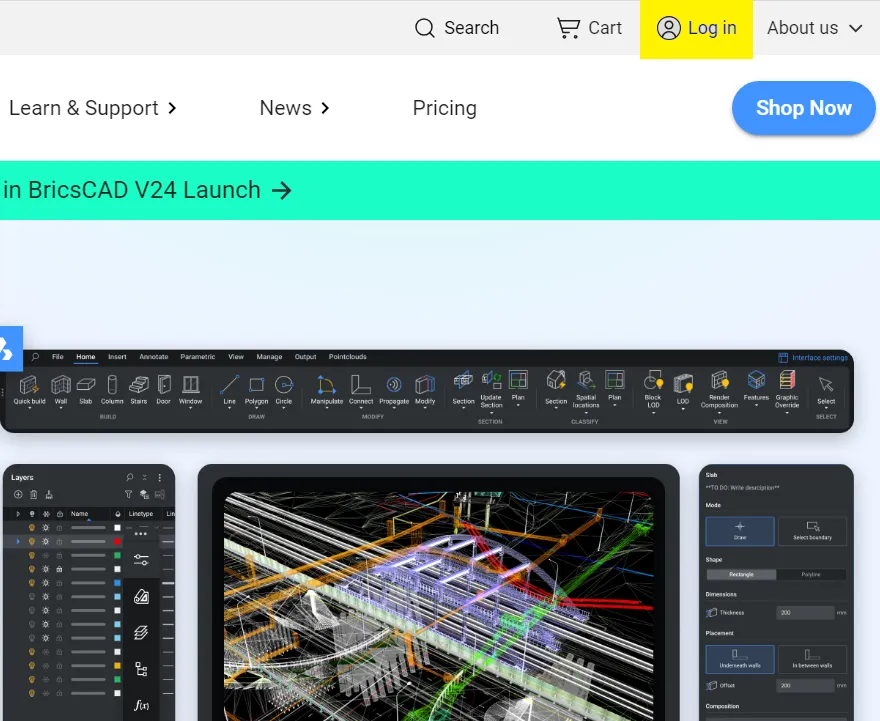The height and width of the screenshot is (721, 880).
Task: Click the Thickness value field showing 200
Action: click(805, 613)
